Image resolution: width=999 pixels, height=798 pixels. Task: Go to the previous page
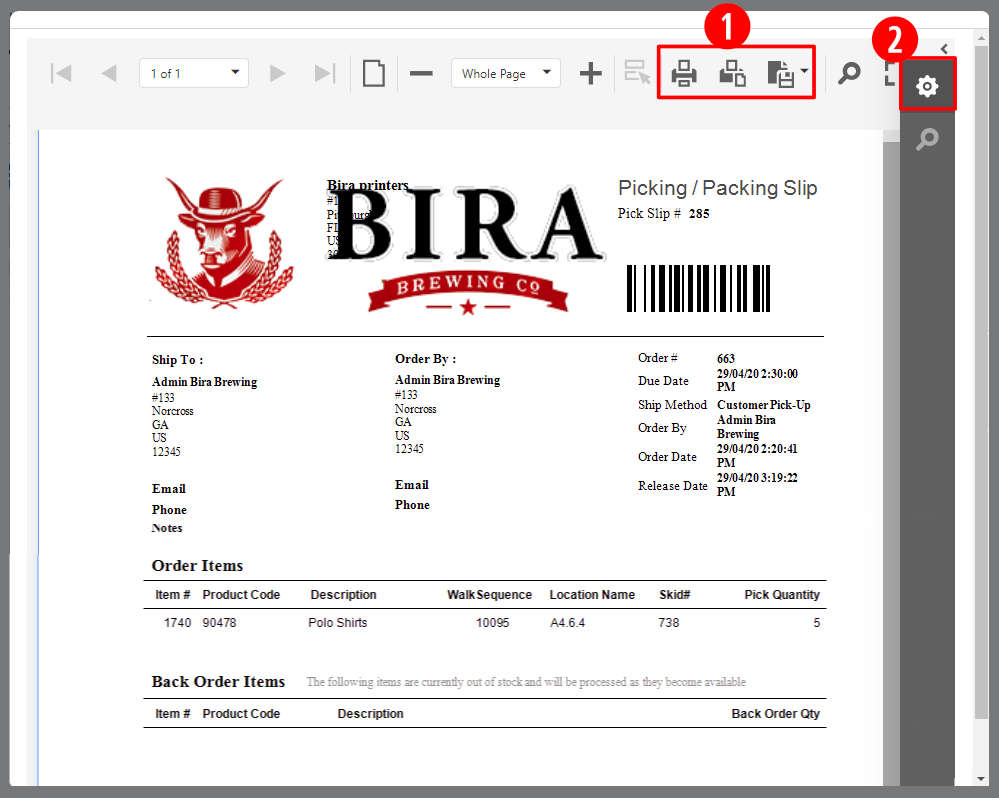pos(109,73)
